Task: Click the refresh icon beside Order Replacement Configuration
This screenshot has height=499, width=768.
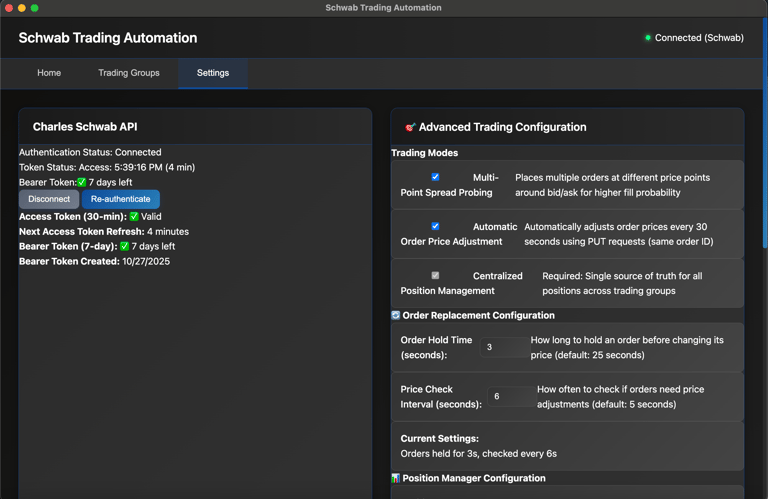Action: click(x=396, y=315)
